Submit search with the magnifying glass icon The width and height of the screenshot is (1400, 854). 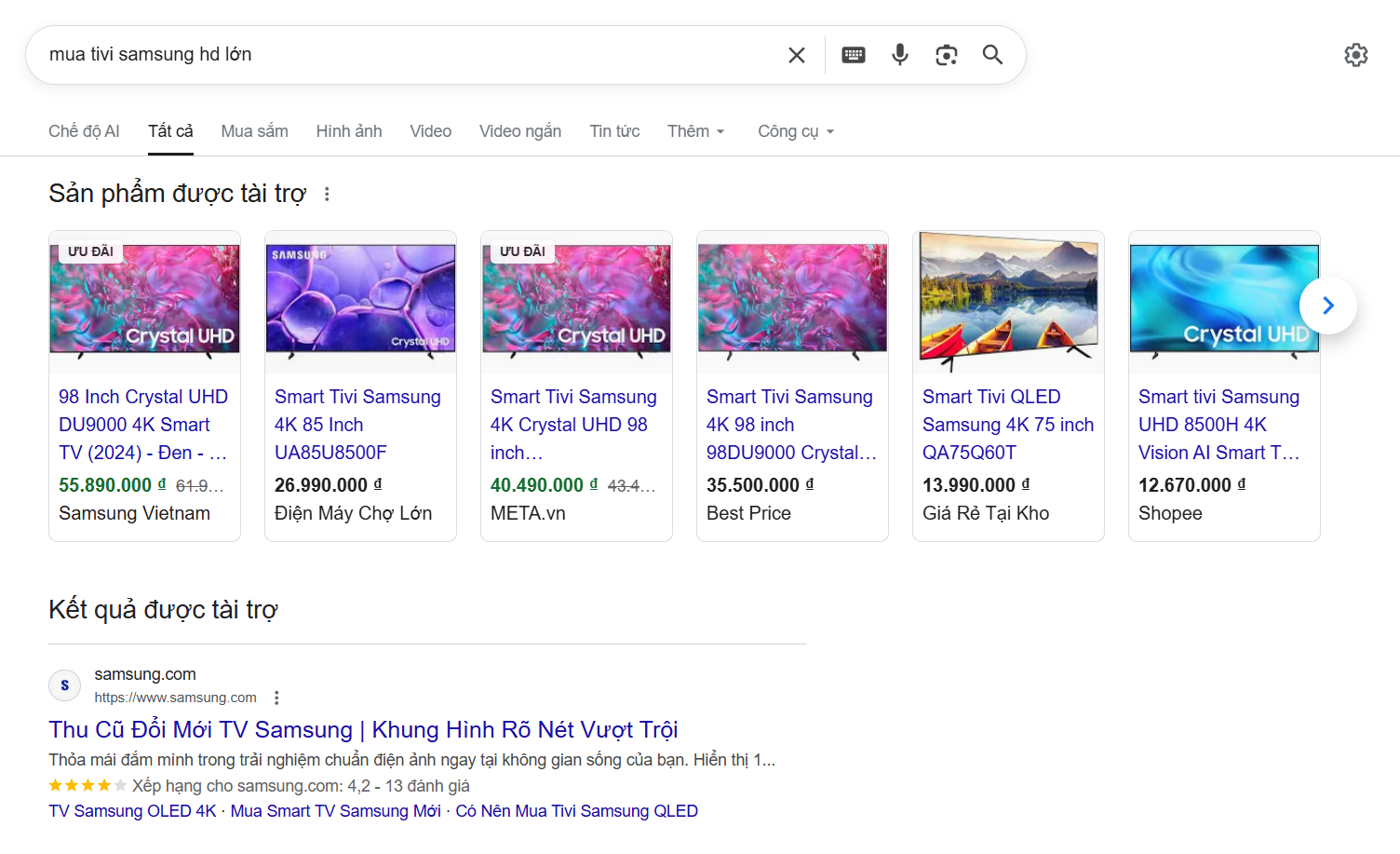tap(993, 55)
